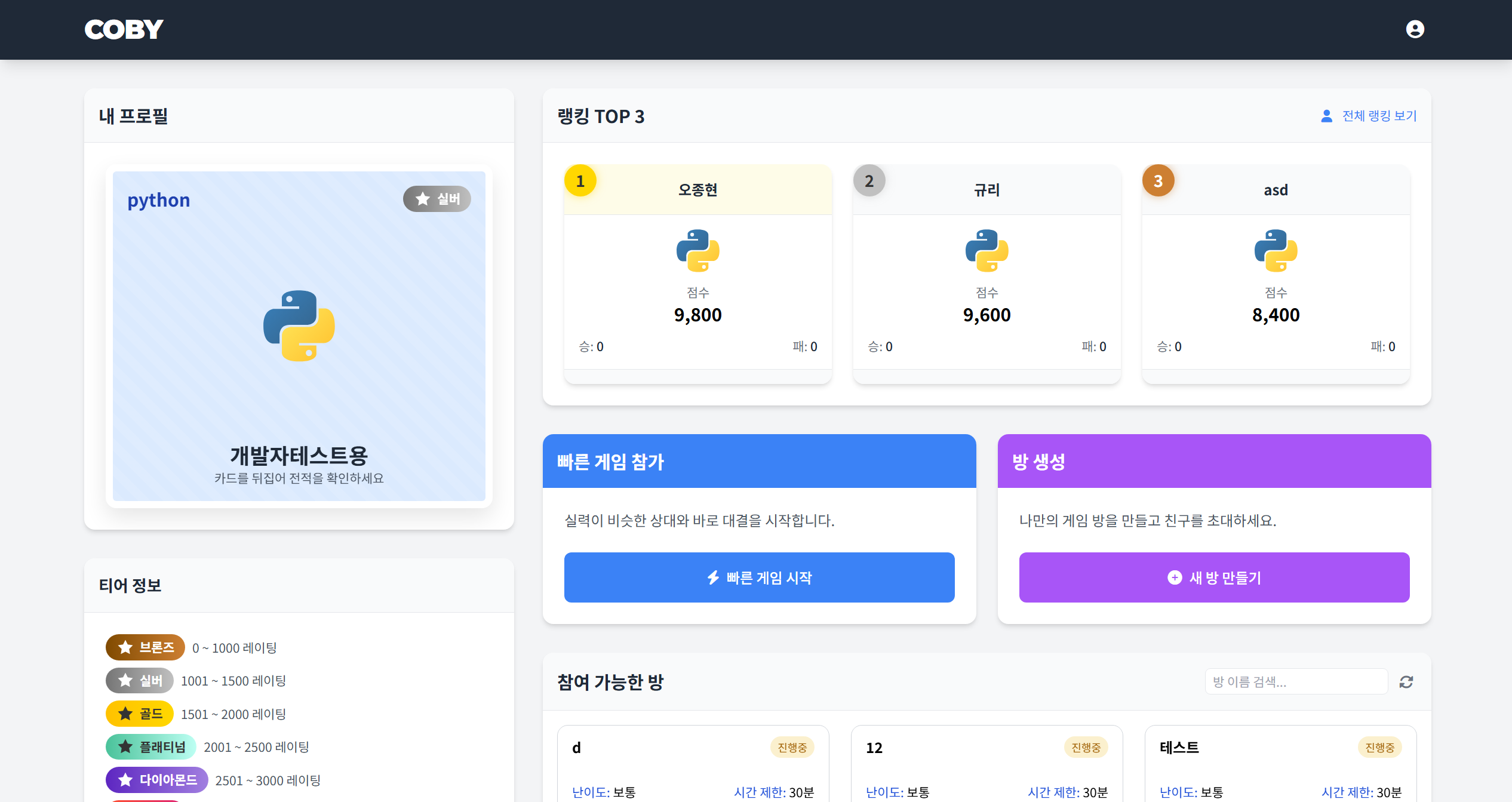Click the rank 1 badge on 오종현's card

click(x=579, y=180)
